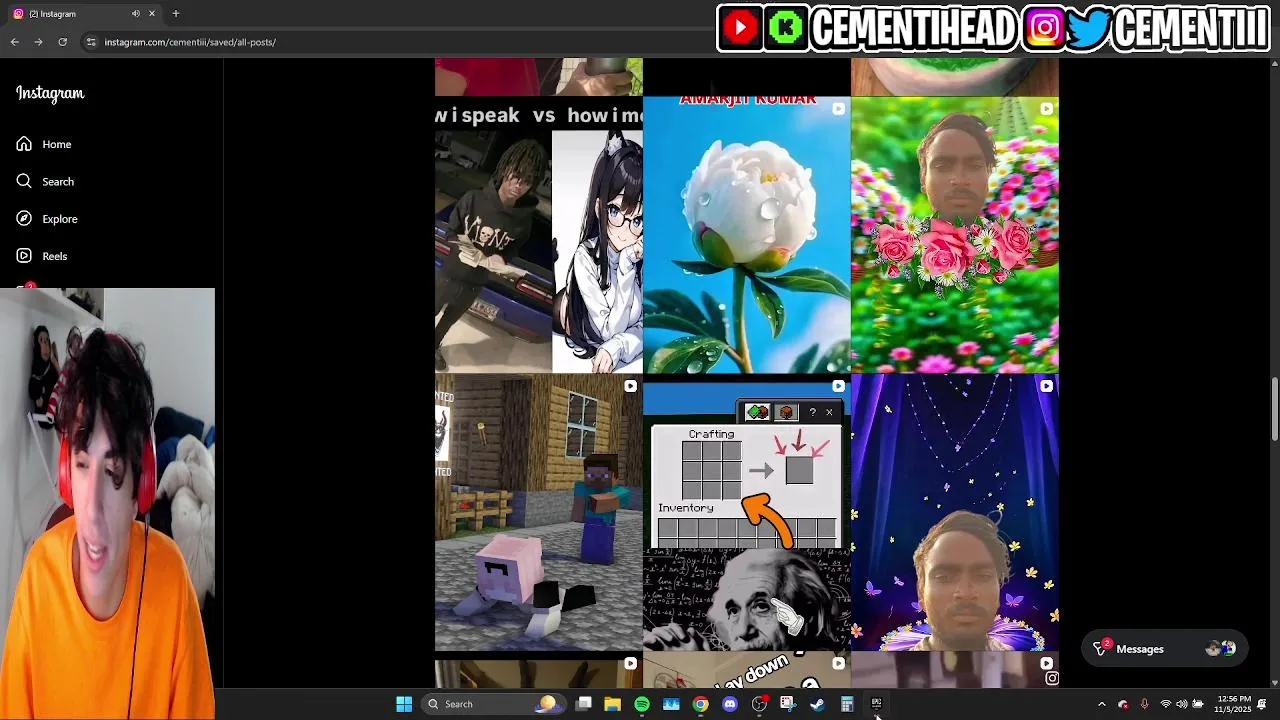Click the microphone tray icon
Viewport: 1280px width, 720px height.
tap(1144, 704)
